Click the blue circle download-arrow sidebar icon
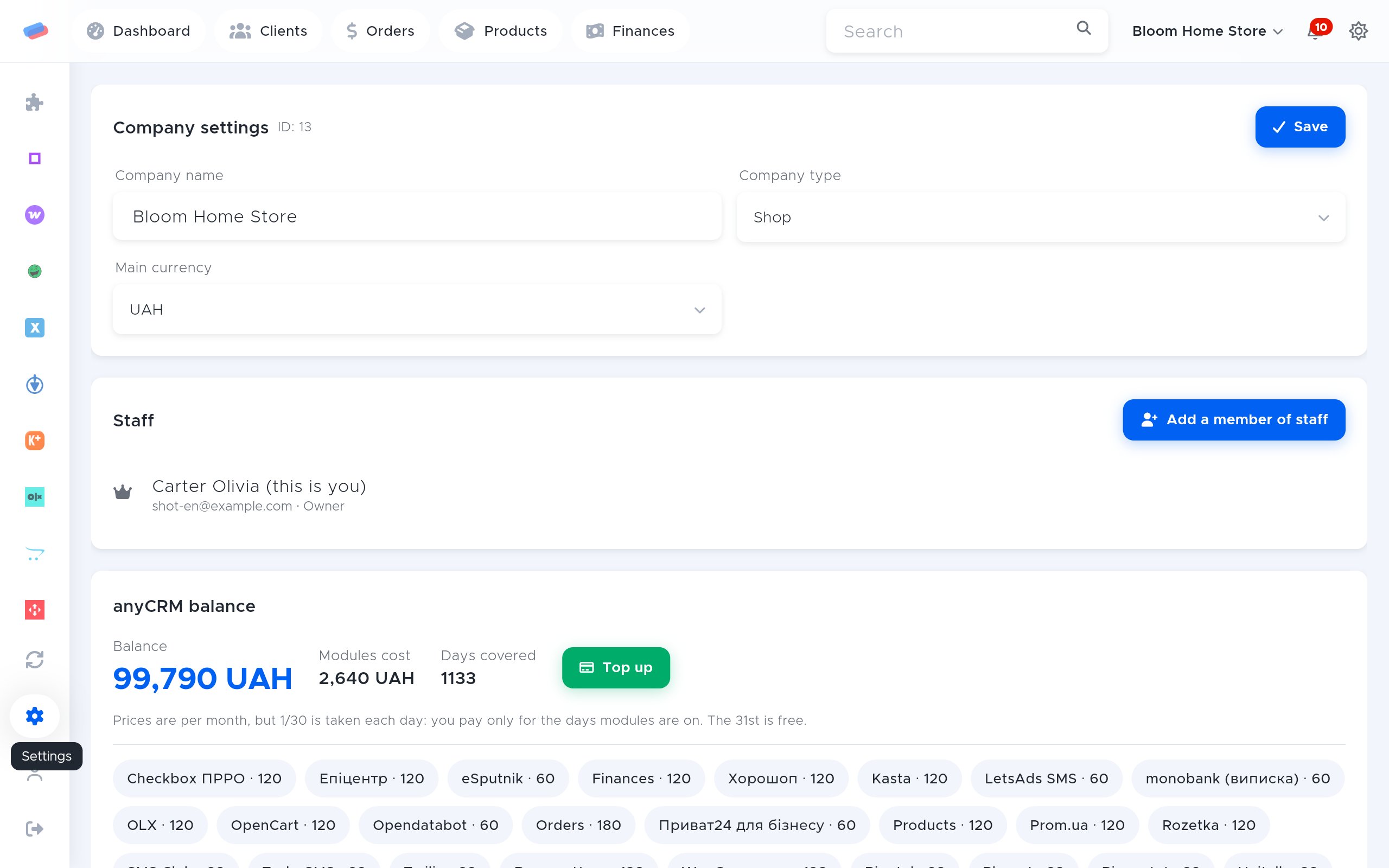The width and height of the screenshot is (1389, 868). (34, 384)
